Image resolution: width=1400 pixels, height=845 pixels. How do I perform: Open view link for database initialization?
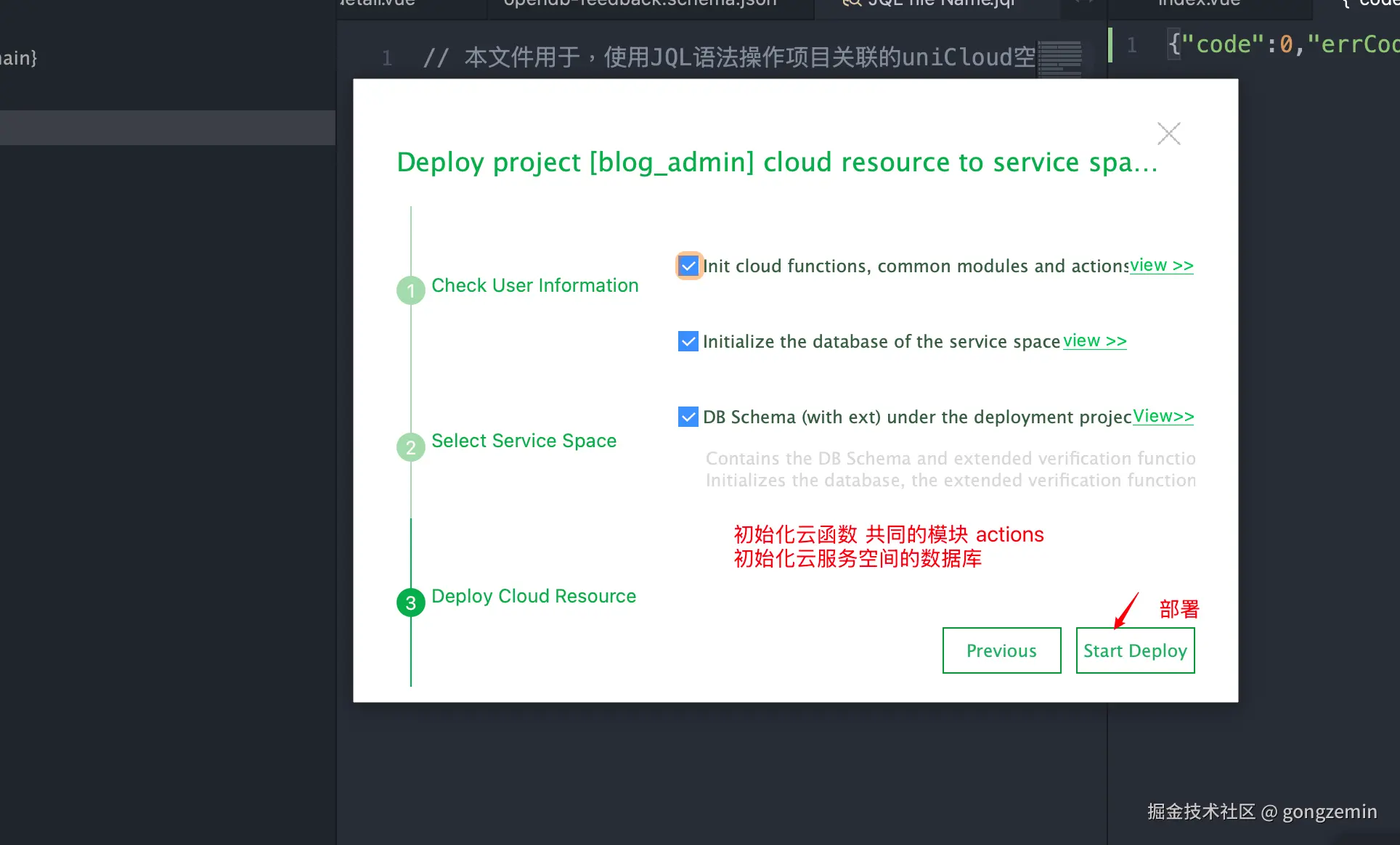pos(1094,341)
